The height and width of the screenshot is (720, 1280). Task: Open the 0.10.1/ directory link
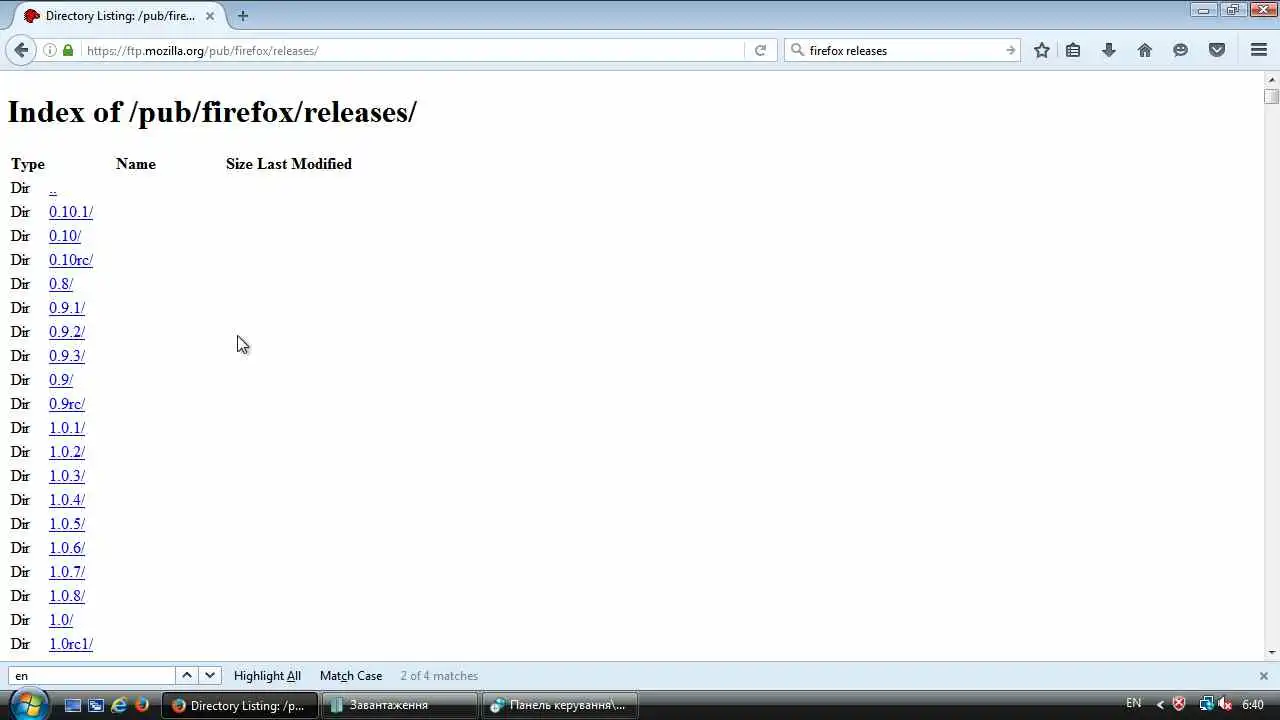[71, 212]
